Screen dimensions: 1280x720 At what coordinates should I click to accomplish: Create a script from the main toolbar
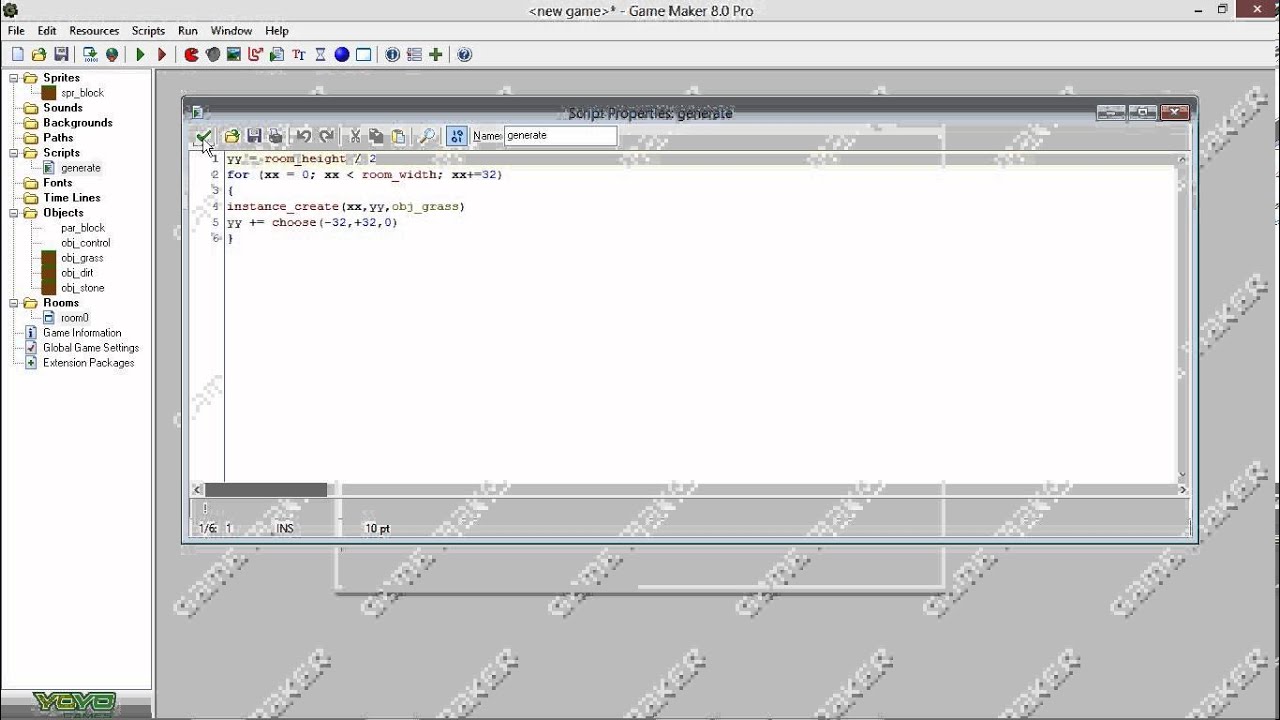[x=277, y=55]
